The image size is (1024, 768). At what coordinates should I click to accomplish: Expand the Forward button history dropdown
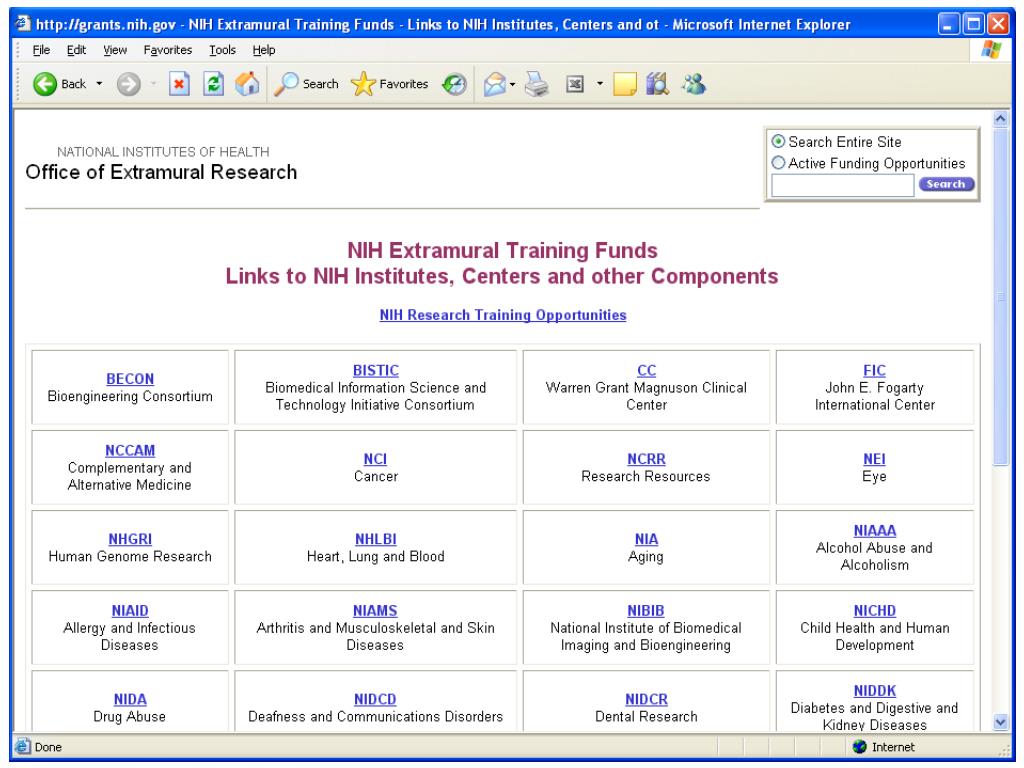point(153,84)
